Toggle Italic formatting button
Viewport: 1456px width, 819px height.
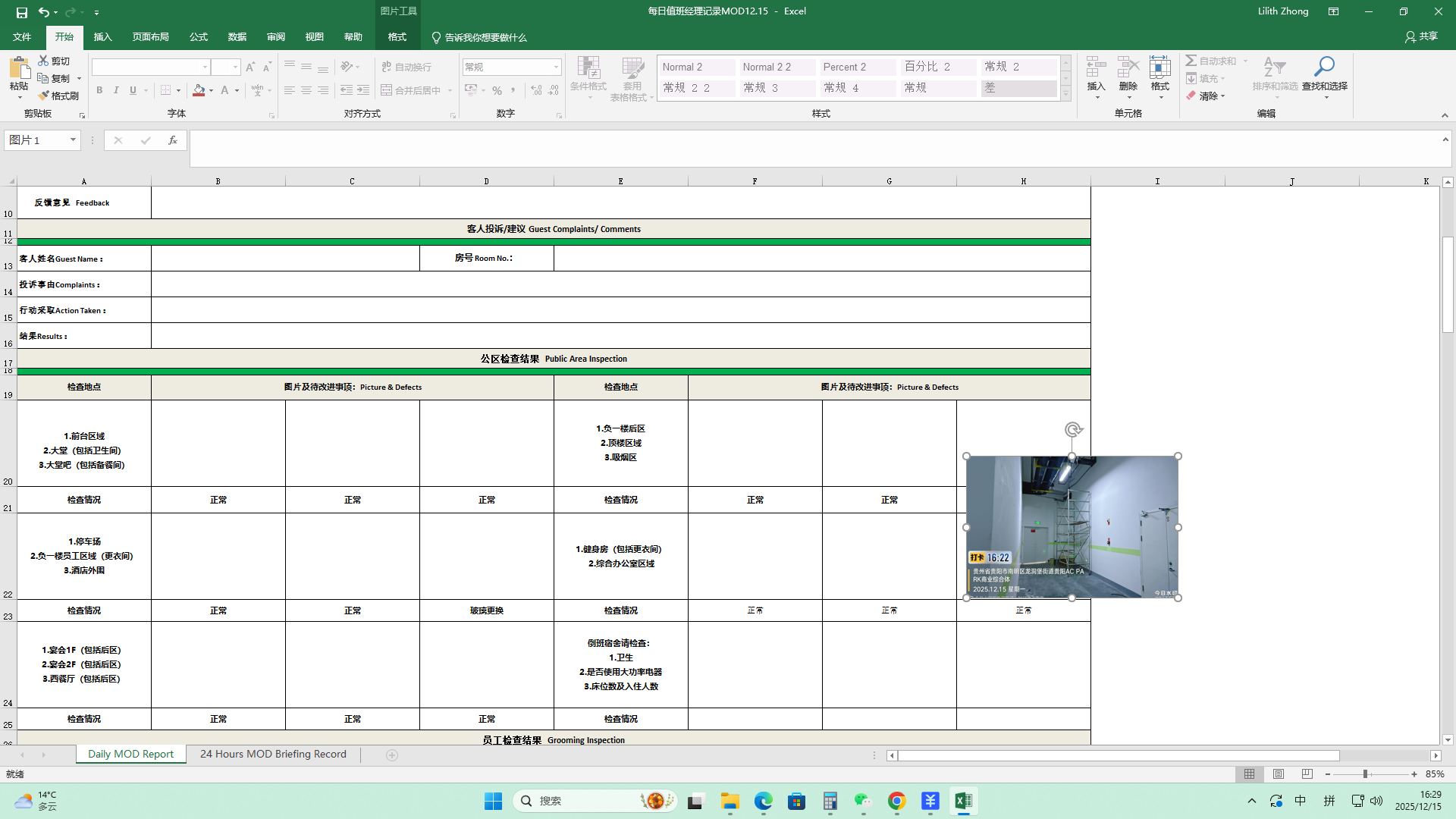pos(116,90)
